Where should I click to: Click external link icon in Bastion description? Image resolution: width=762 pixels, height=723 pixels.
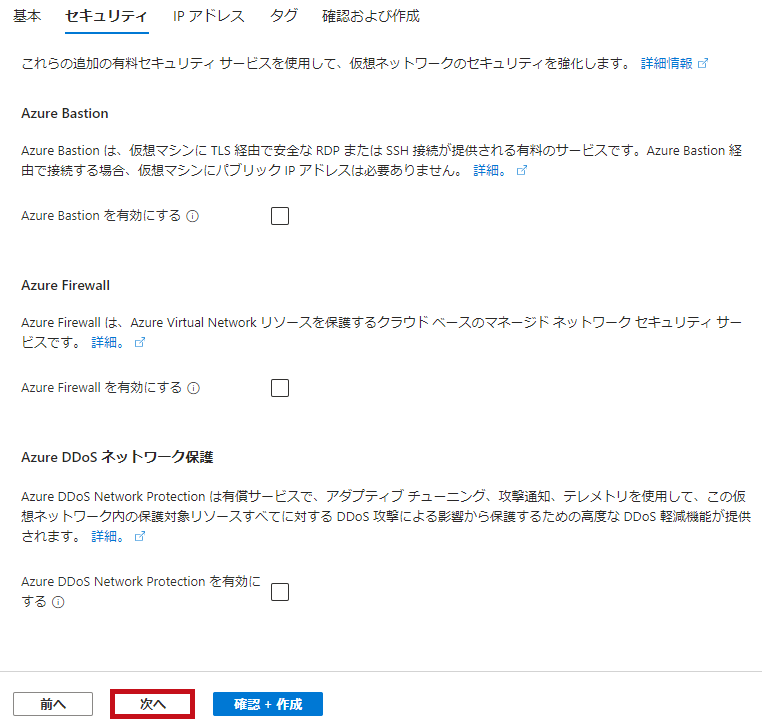click(x=521, y=170)
